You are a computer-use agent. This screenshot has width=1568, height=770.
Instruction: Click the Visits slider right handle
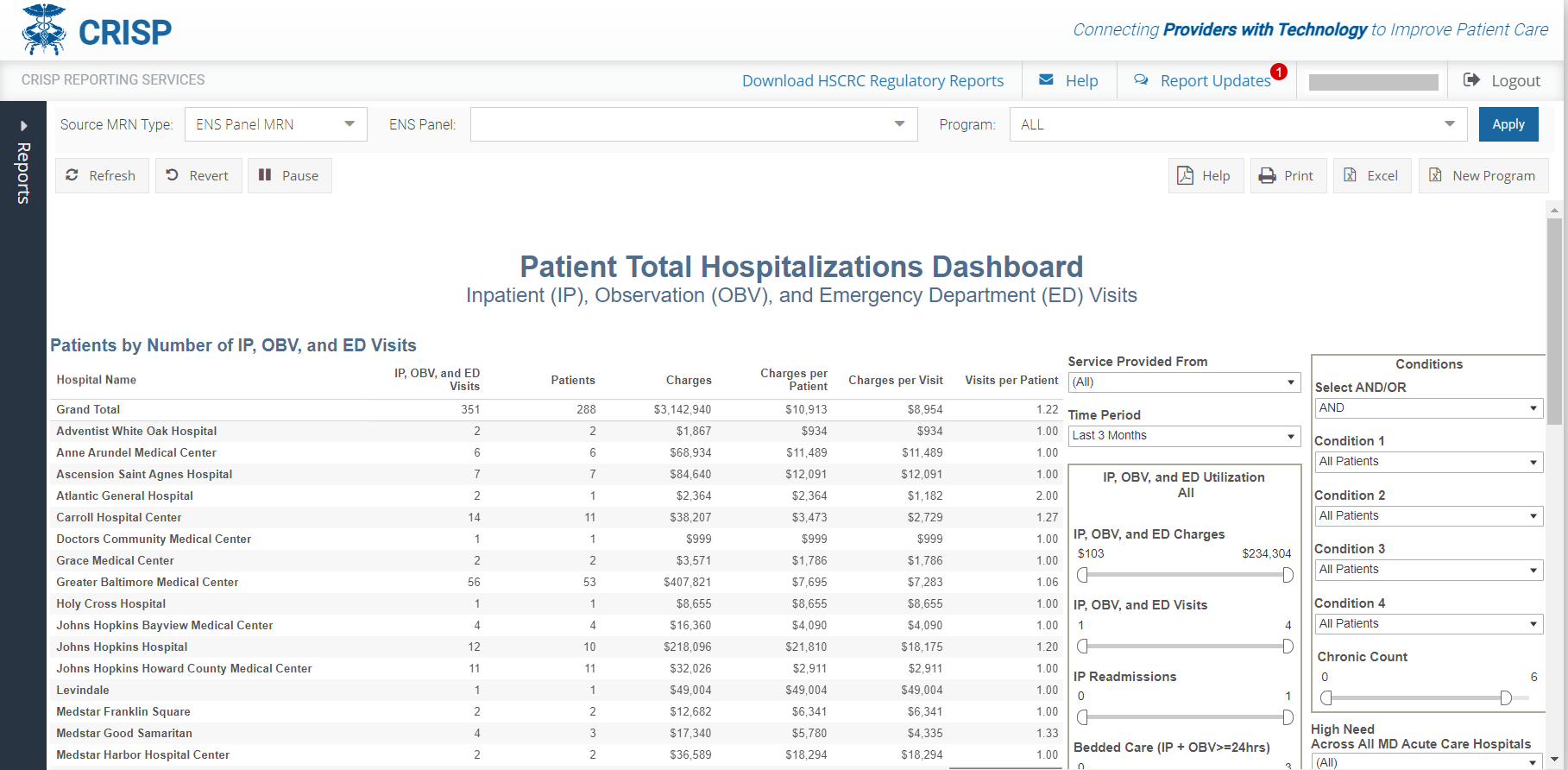1288,646
